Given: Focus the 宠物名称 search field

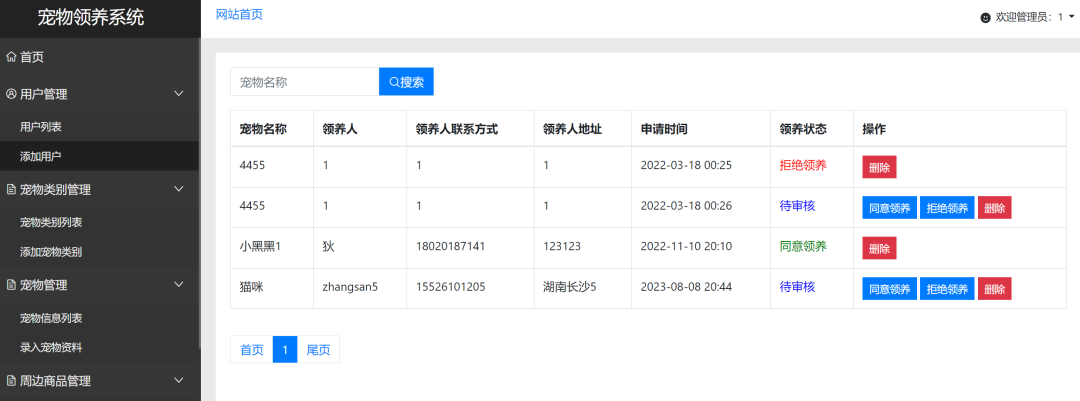Looking at the screenshot, I should pos(304,82).
